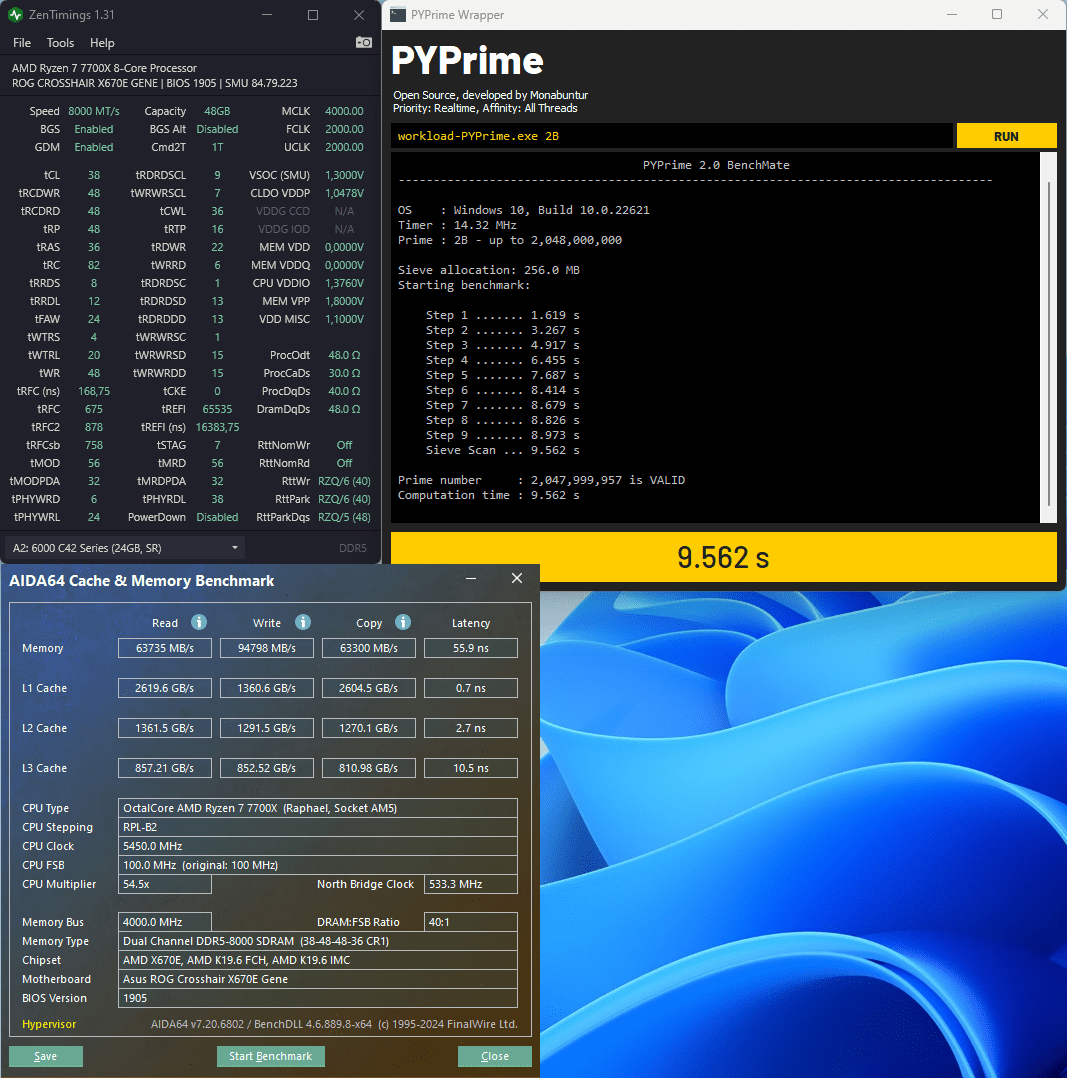Minimize the AIDA64 benchmark window
Screen dimensions: 1067x1078
[x=471, y=579]
